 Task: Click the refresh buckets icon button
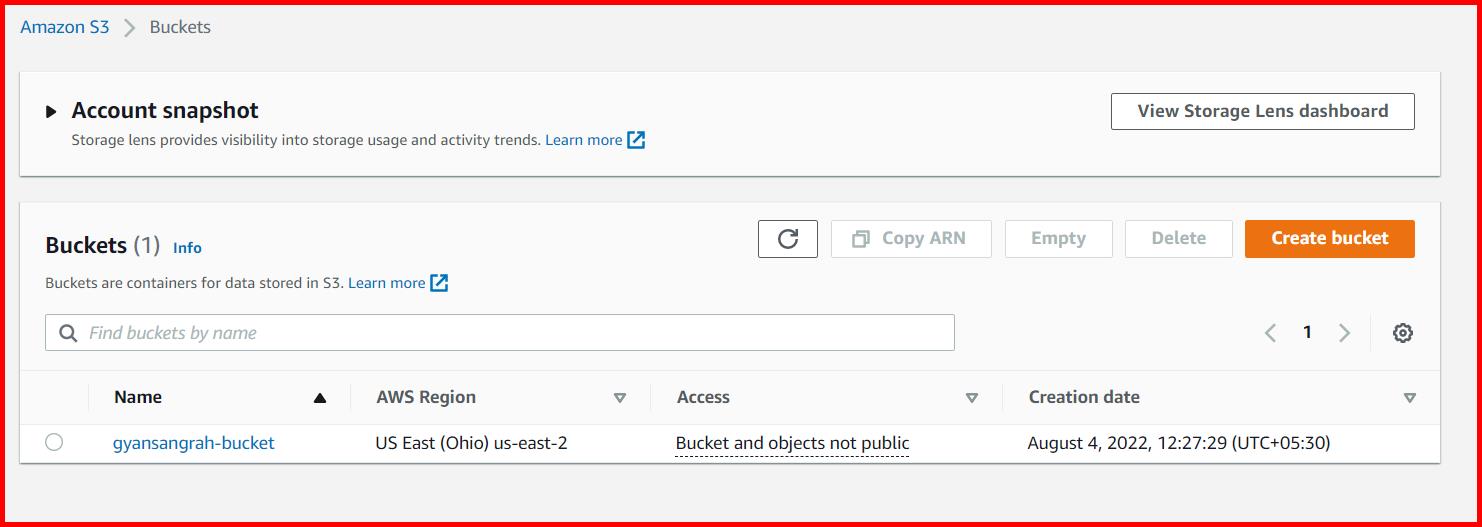point(788,239)
